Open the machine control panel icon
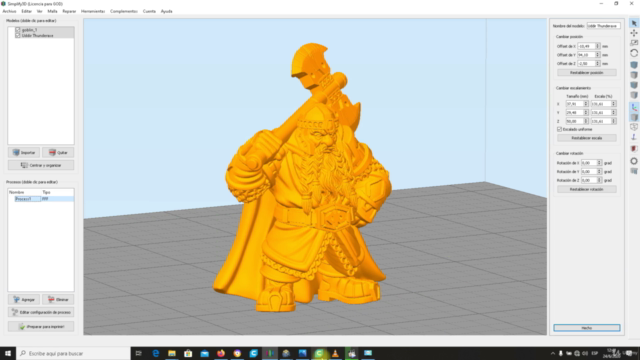 634,171
